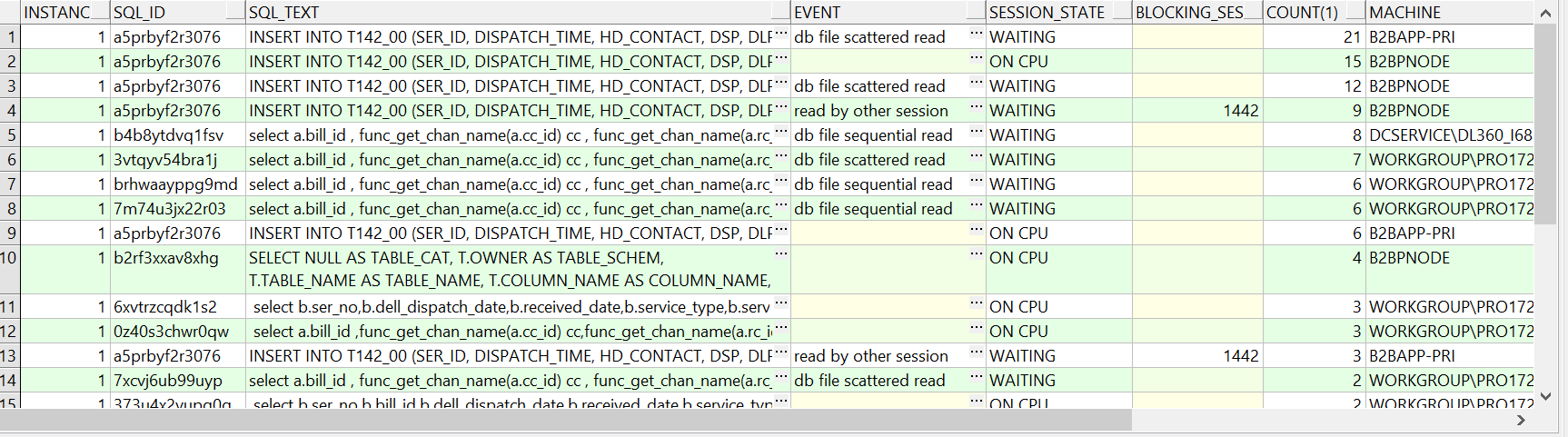
Task: Select WORKGROUP\PRO172 machine cell in row 6
Action: pos(1450,160)
